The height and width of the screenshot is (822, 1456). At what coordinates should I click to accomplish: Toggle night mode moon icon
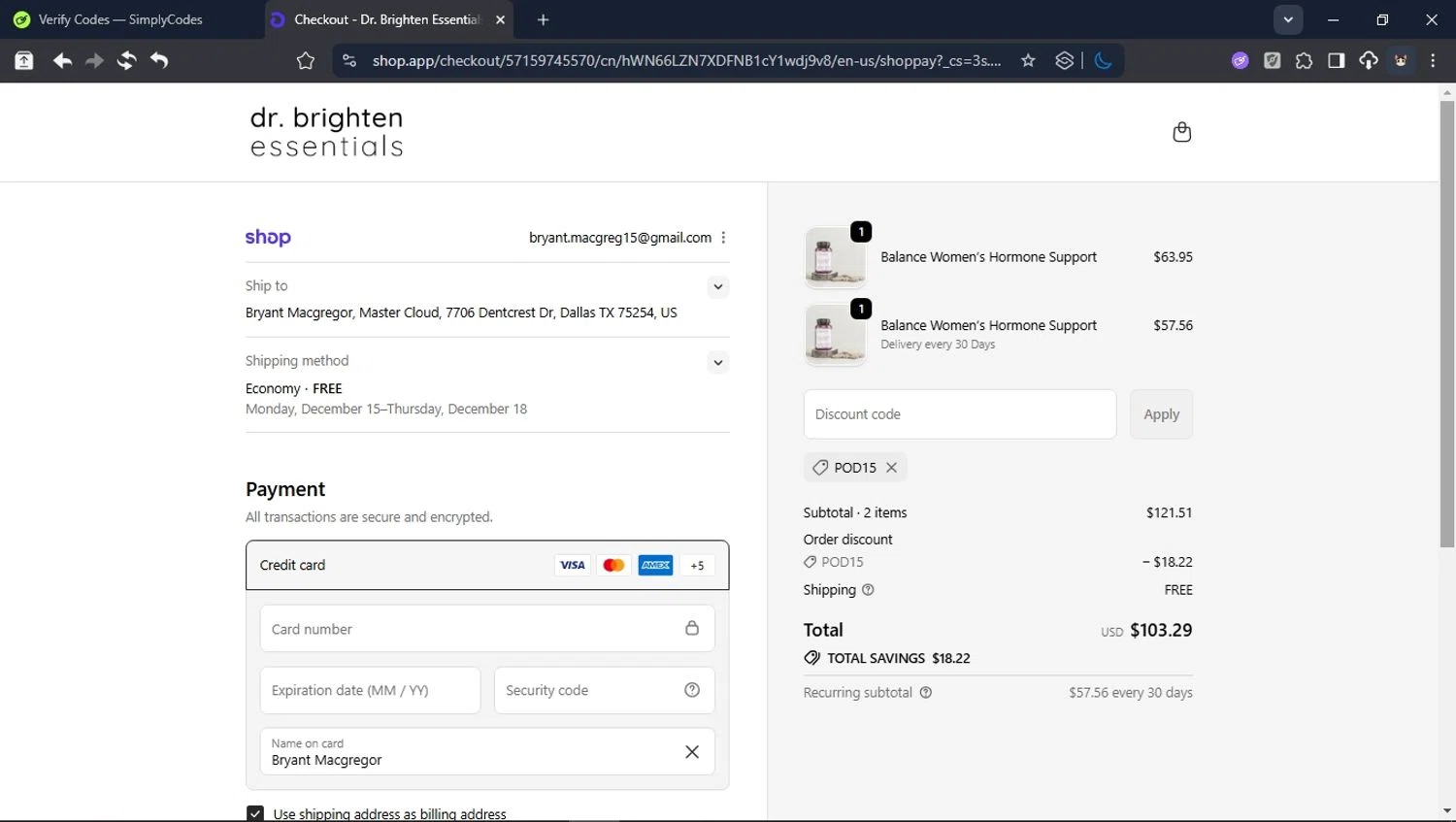1104,60
